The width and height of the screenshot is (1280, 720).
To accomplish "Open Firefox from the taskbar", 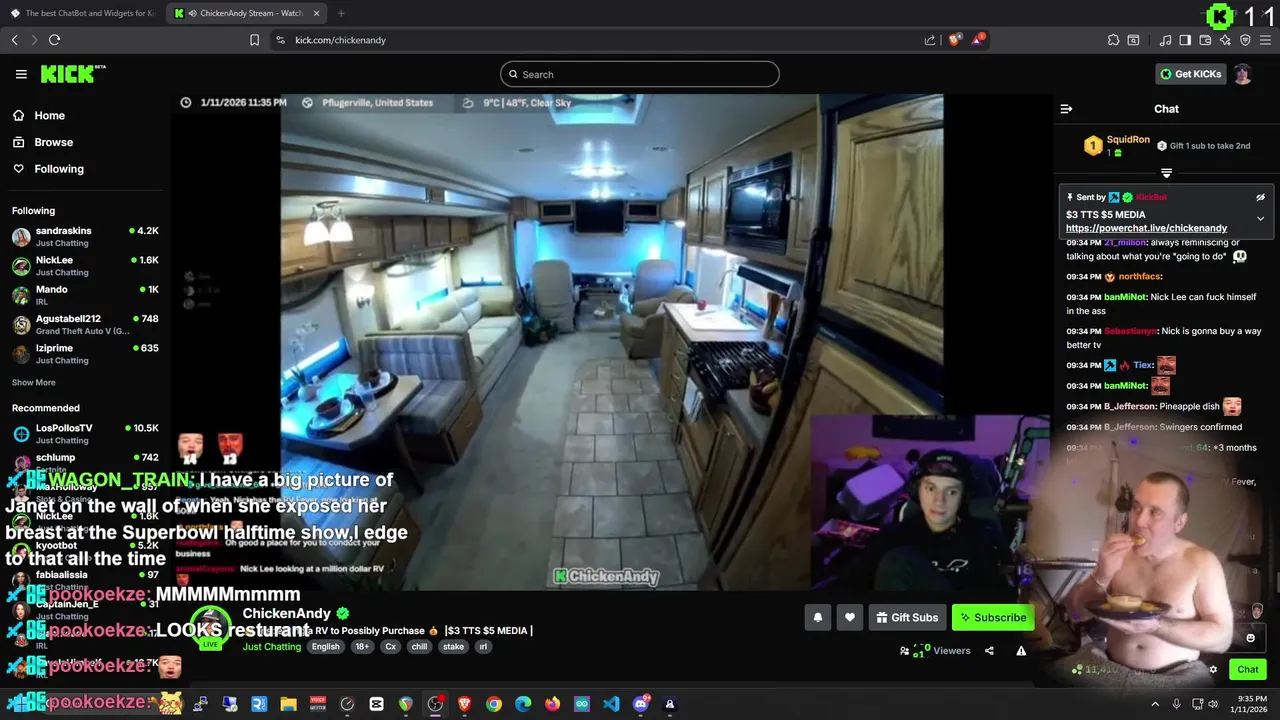I will click(x=552, y=704).
